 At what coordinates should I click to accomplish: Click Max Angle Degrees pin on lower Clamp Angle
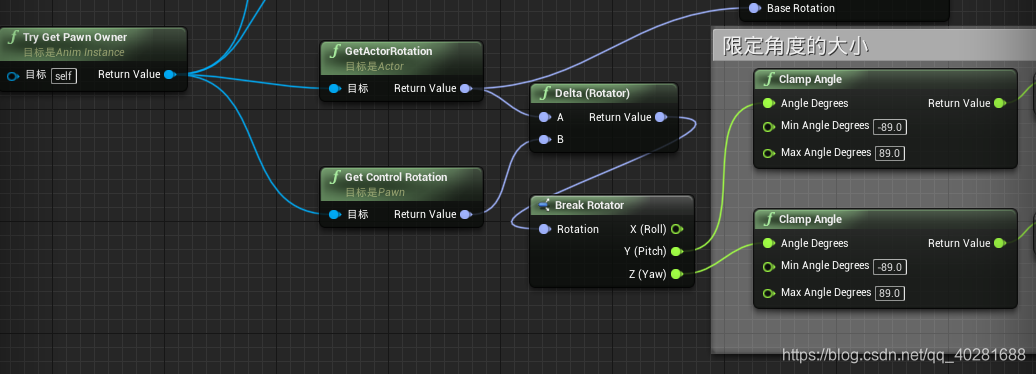(x=768, y=293)
